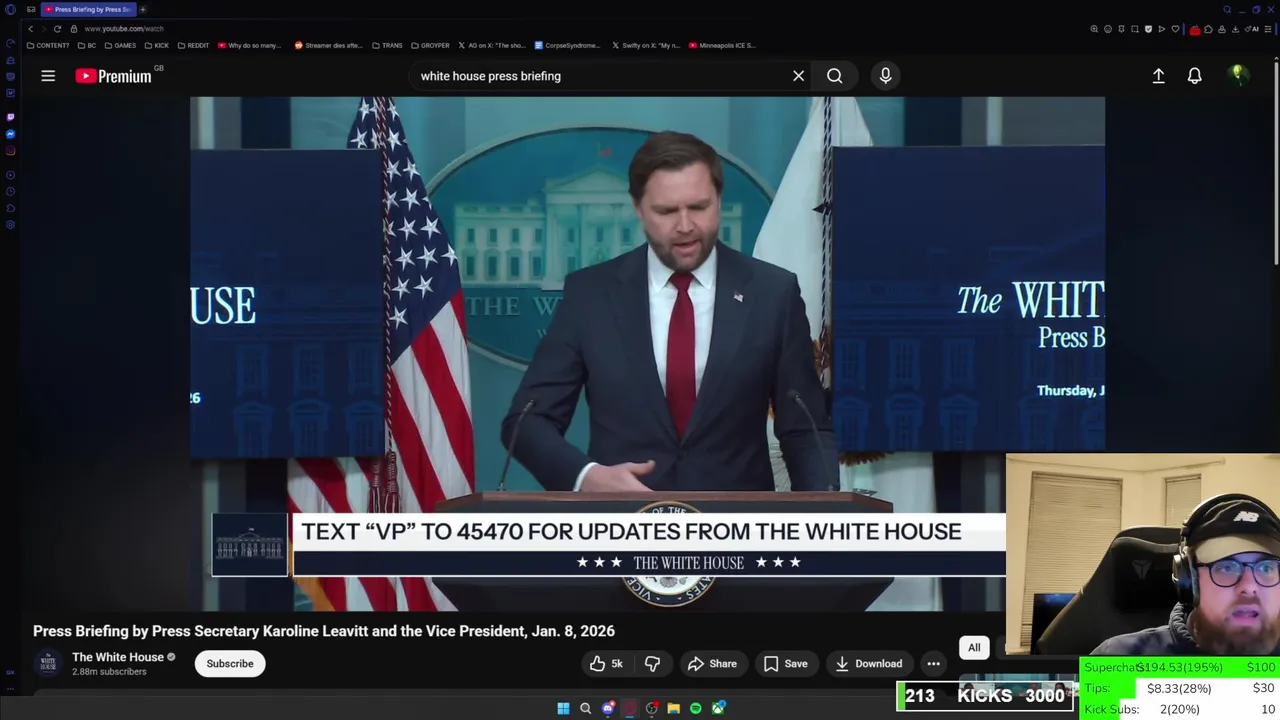Image resolution: width=1280 pixels, height=720 pixels.
Task: Open the REDDIT bookmarks folder
Action: point(193,45)
